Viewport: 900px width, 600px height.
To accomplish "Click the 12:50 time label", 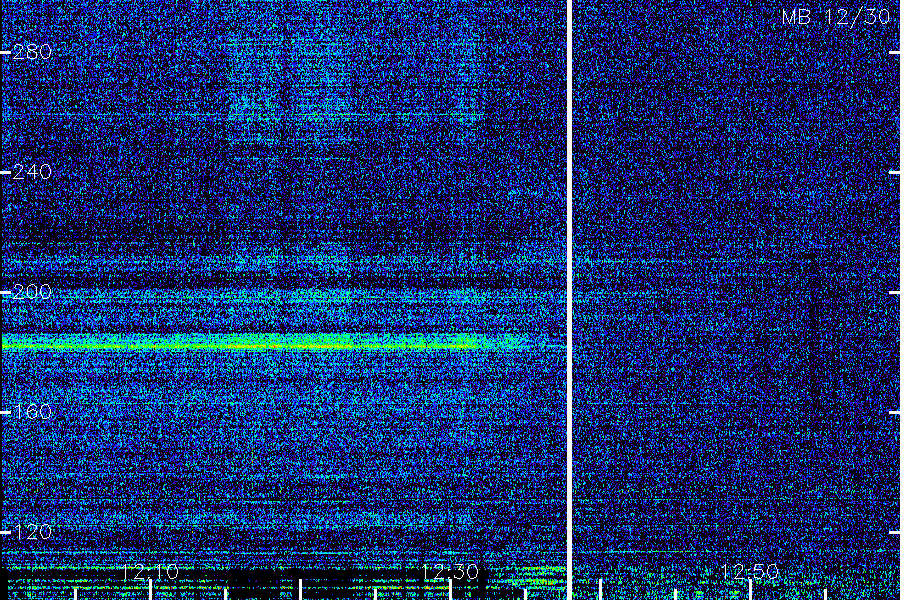I will click(750, 571).
